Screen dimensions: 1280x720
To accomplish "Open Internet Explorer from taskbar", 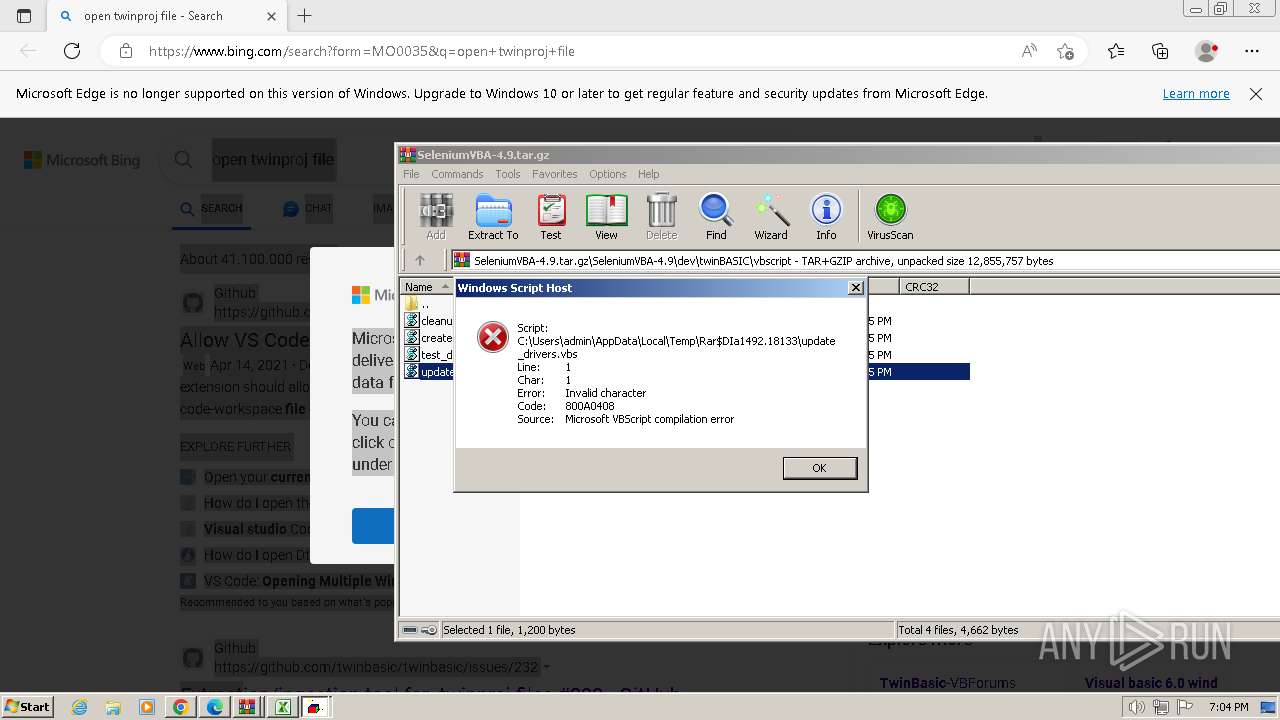I will click(80, 707).
